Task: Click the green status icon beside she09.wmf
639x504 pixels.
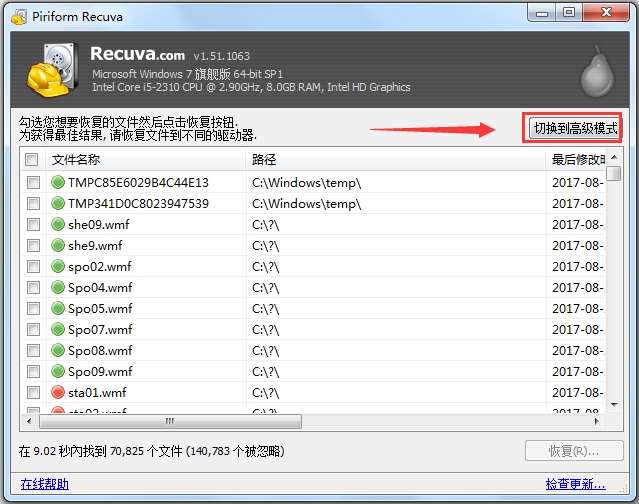Action: point(58,224)
